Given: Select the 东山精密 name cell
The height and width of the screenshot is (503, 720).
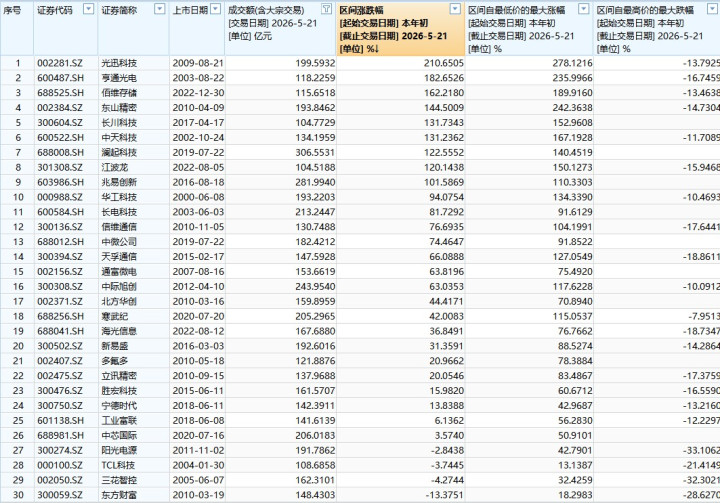Looking at the screenshot, I should (x=119, y=108).
